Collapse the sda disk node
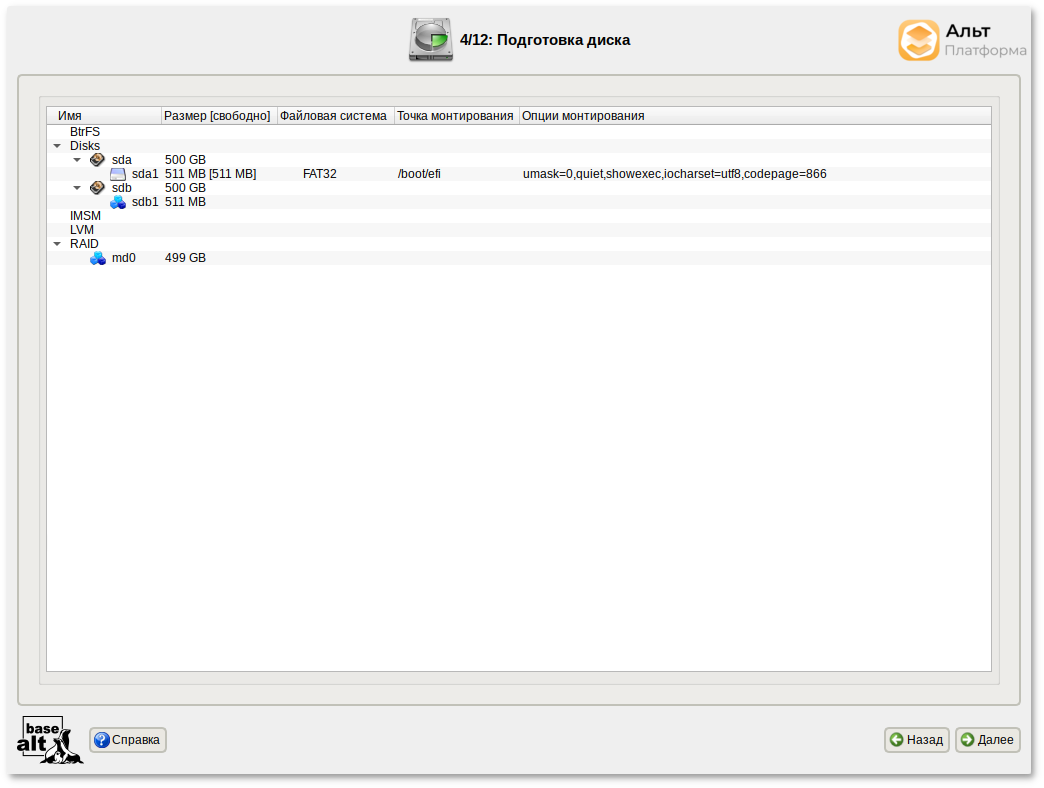Screen dimensions: 1044x788 (77, 160)
